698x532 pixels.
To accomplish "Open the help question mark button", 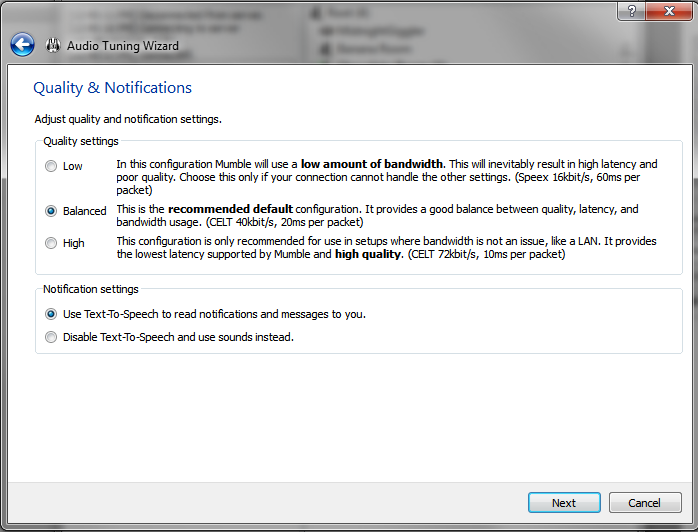I will pos(631,11).
